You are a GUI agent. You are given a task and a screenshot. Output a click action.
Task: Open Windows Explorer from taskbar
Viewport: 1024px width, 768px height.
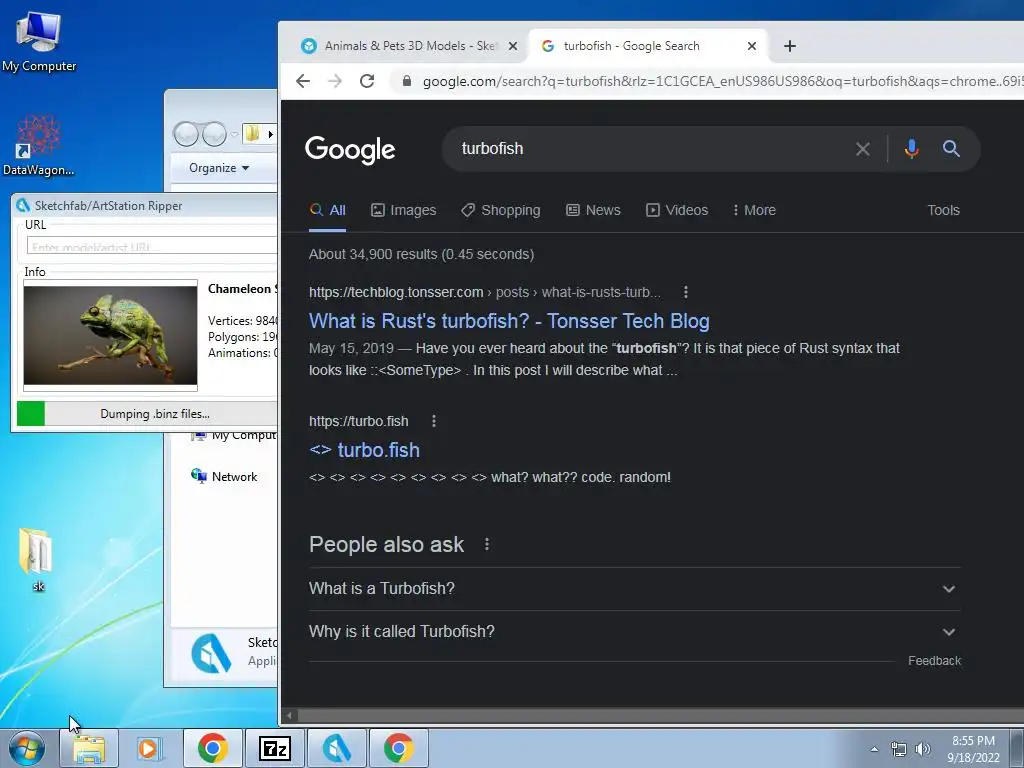[89, 748]
